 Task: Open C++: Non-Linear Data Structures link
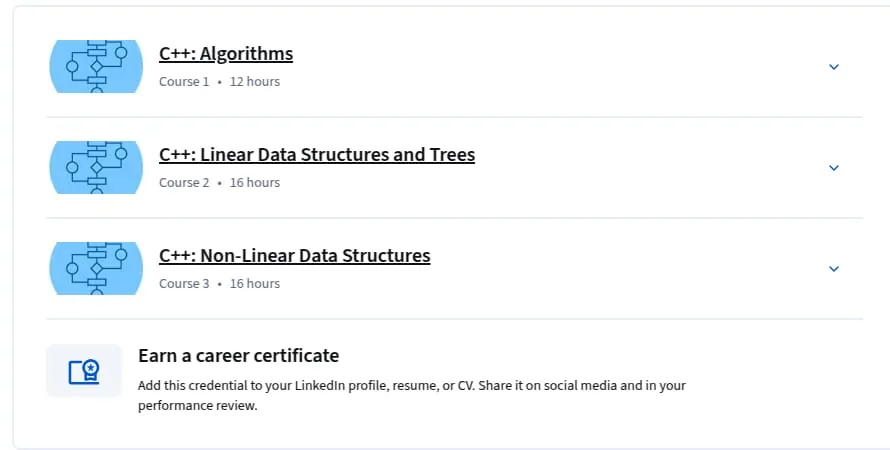coord(295,255)
